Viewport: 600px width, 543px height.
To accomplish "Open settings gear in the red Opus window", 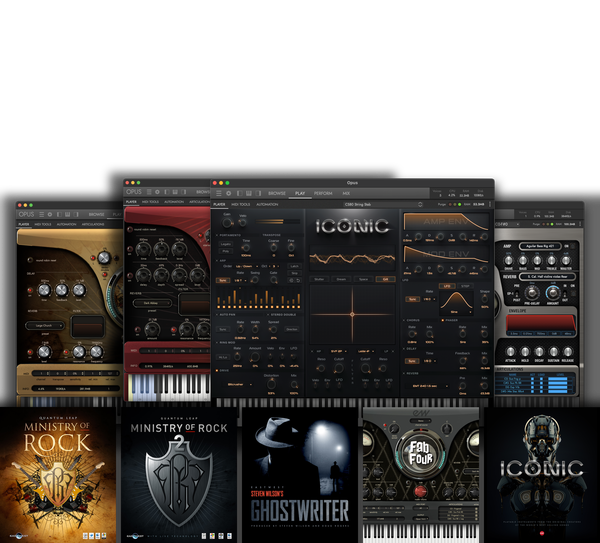I will click(x=157, y=192).
